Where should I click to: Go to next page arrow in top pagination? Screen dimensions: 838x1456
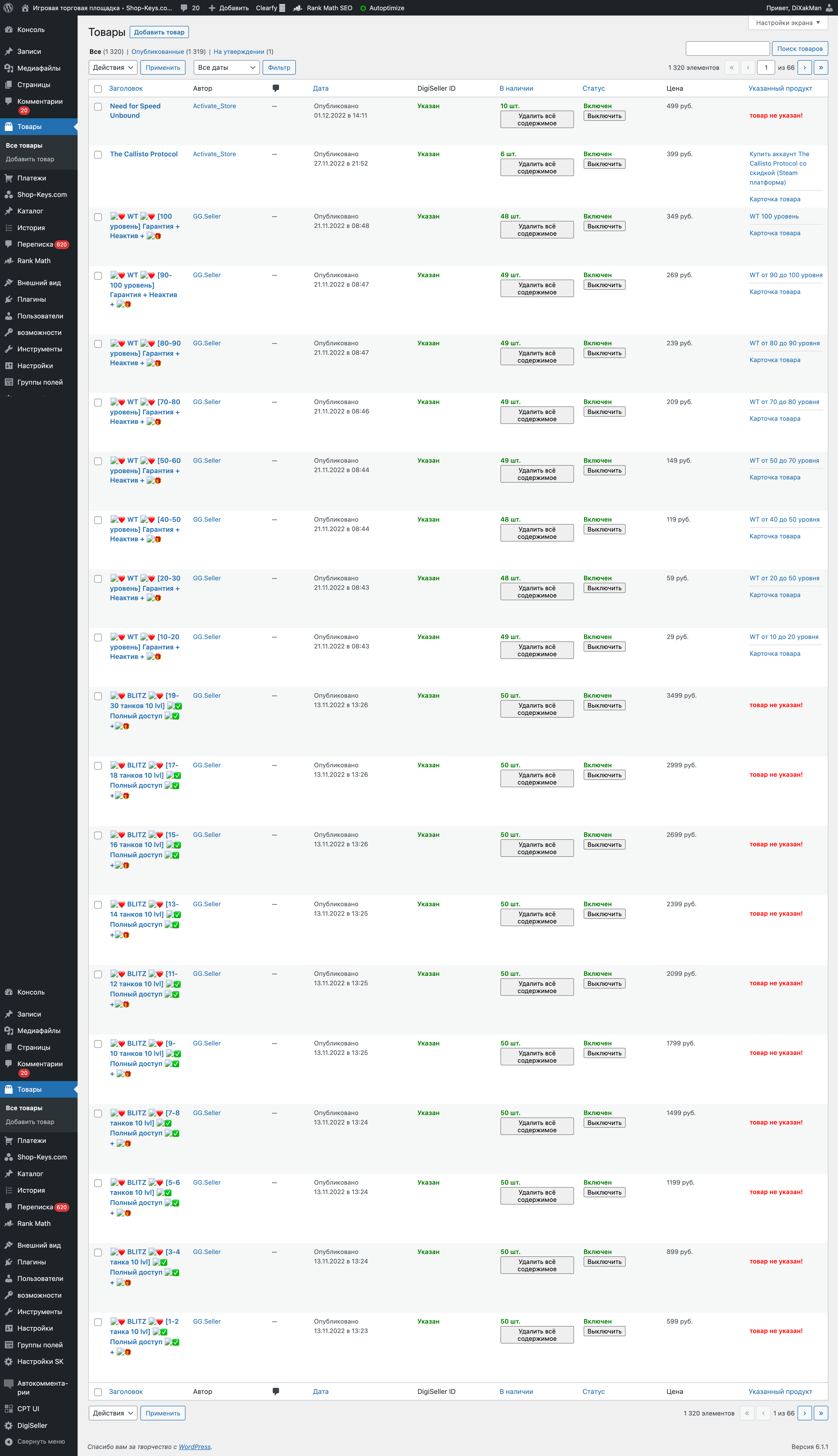[805, 67]
